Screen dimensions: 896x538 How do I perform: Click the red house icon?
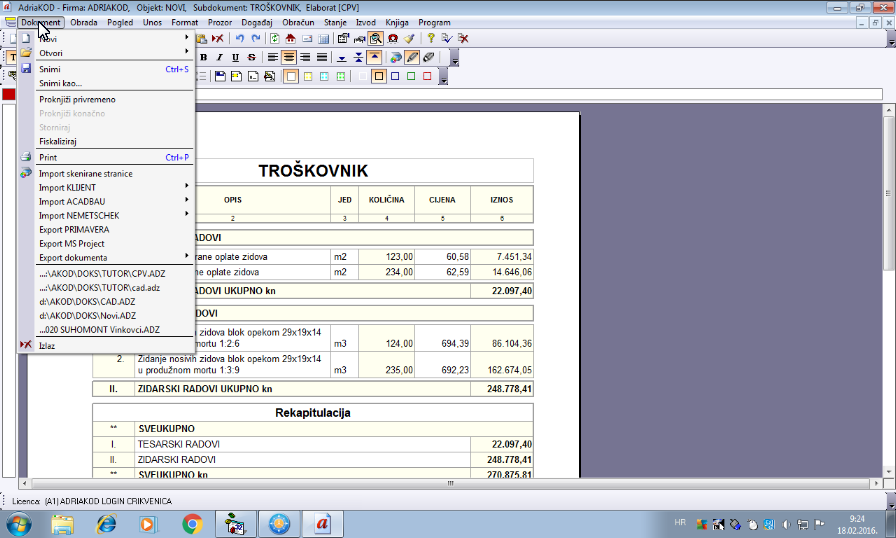[x=290, y=38]
